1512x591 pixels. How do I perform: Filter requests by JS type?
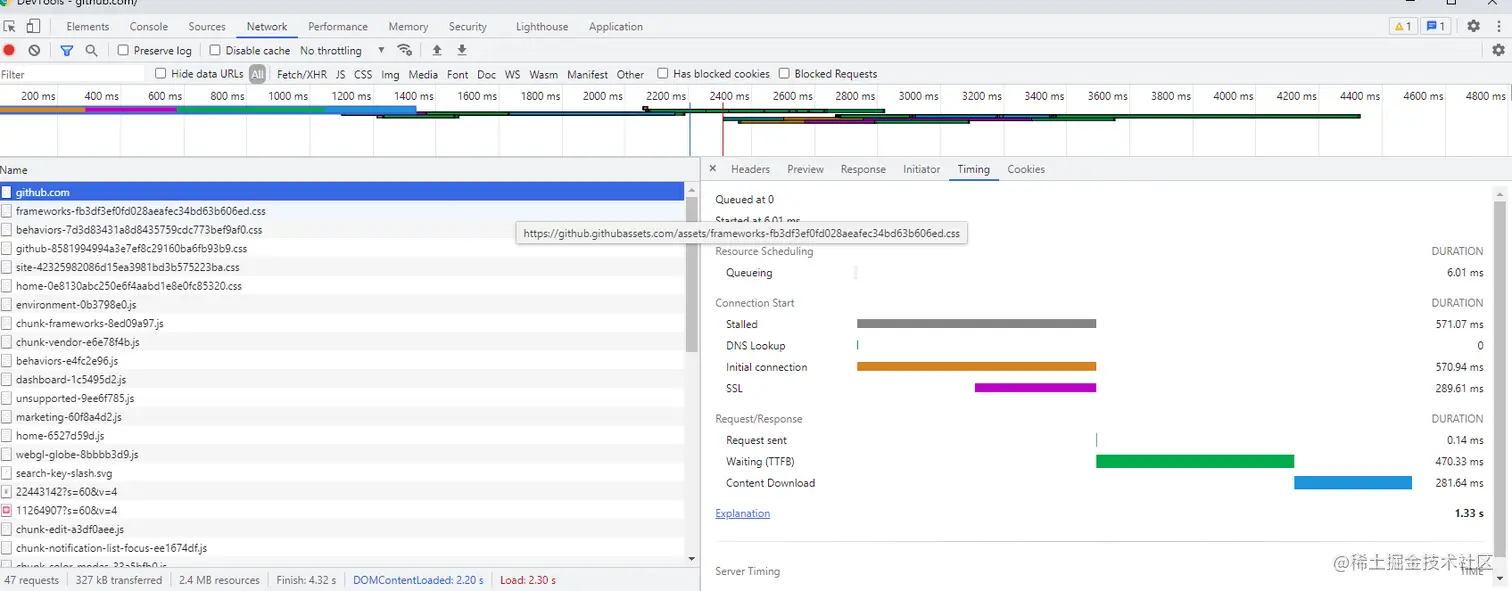[341, 74]
